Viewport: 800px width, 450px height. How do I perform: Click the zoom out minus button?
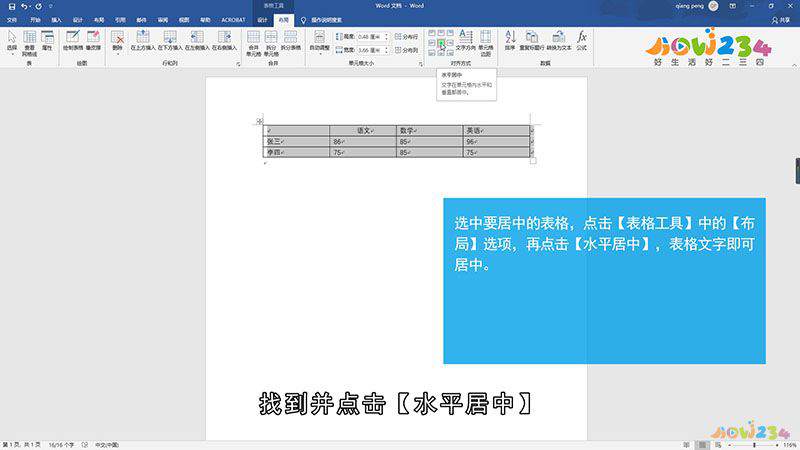(730, 445)
